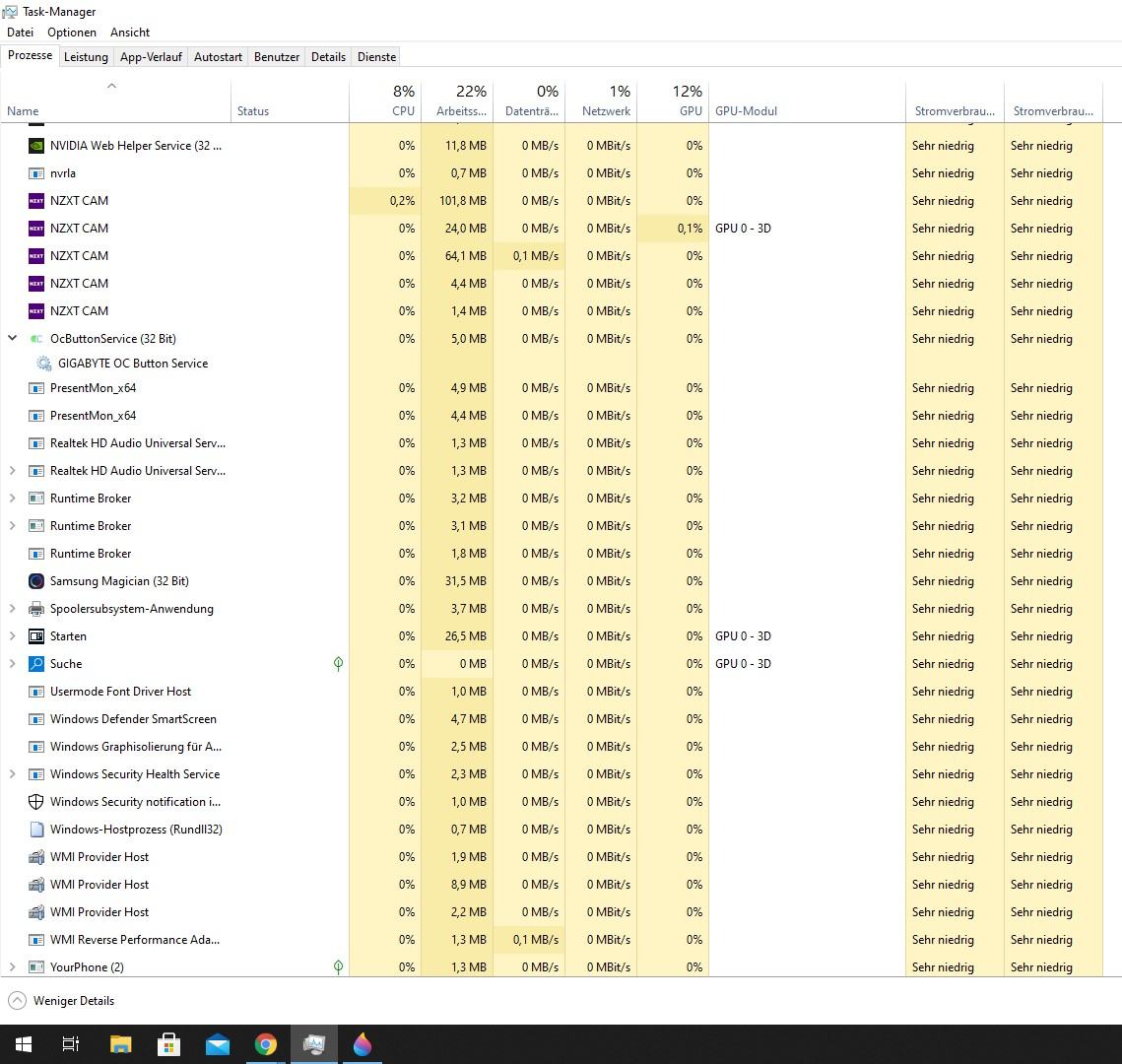Click the Samsung Magician icon
Viewport: 1122px width, 1064px height.
(x=35, y=581)
